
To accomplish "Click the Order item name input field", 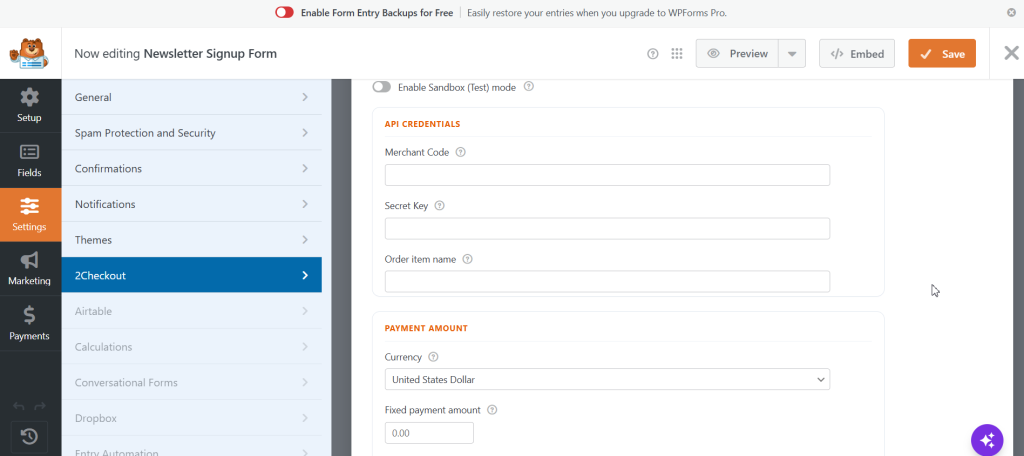I will coord(607,282).
